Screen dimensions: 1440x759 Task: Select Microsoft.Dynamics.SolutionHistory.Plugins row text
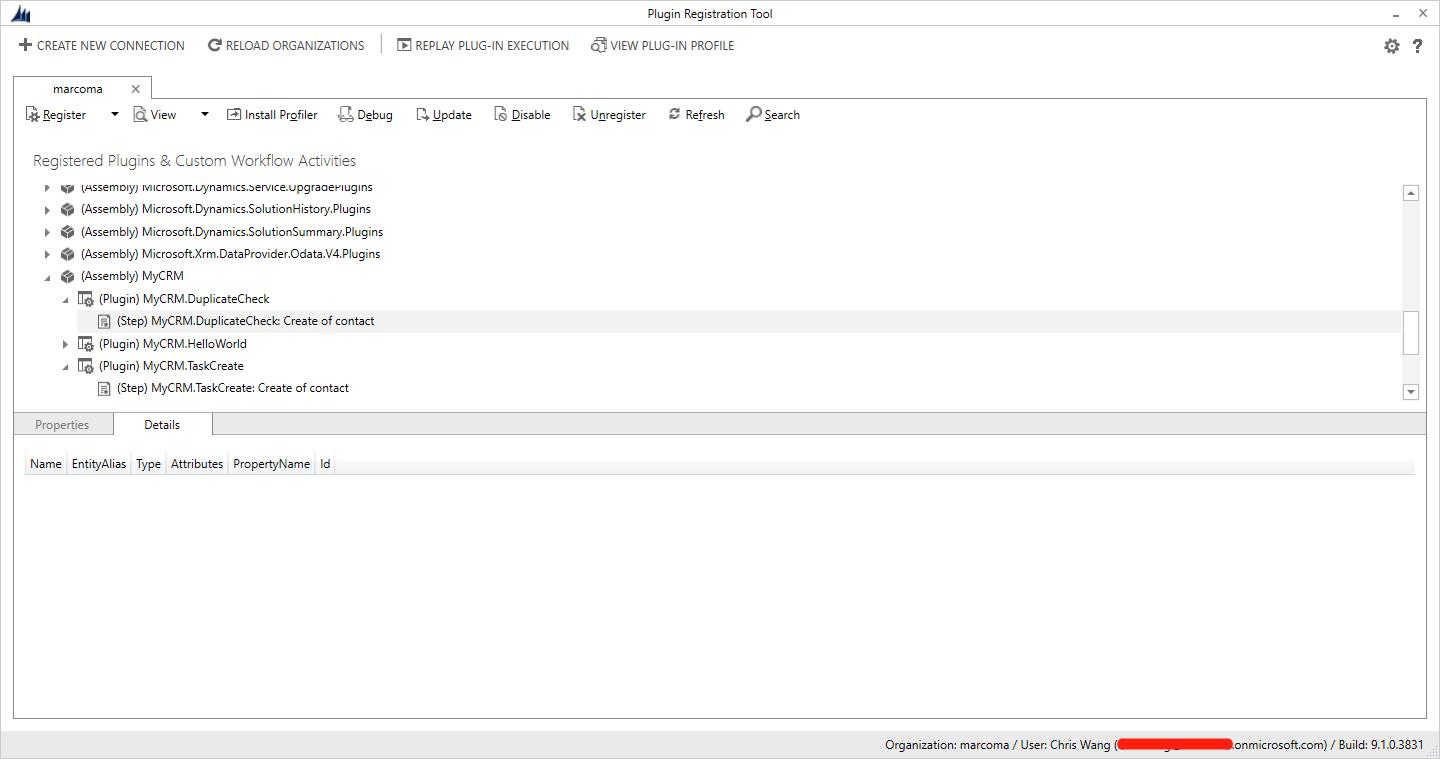225,209
